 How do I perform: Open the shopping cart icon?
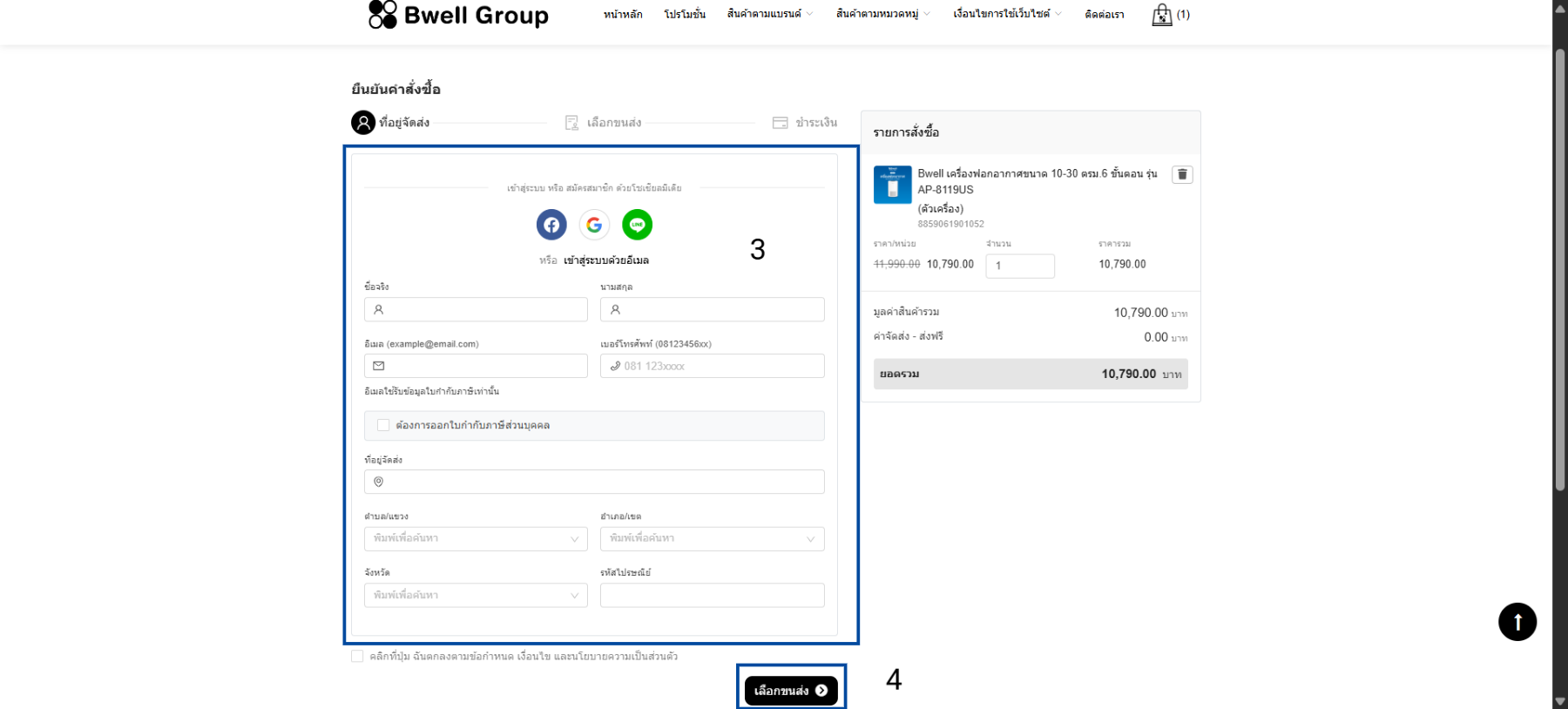tap(1162, 15)
